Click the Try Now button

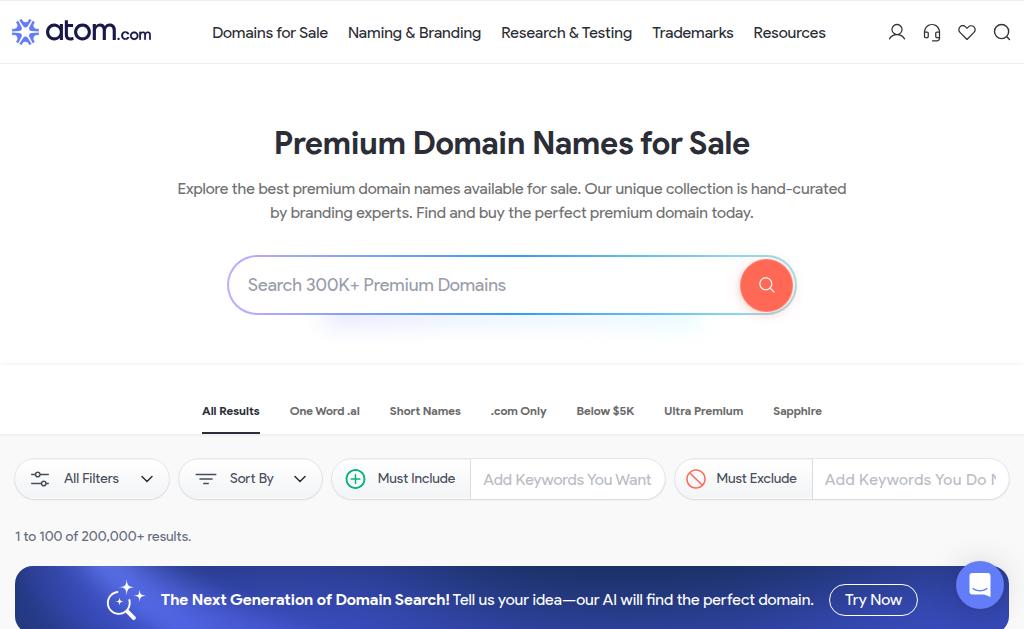[x=873, y=600]
